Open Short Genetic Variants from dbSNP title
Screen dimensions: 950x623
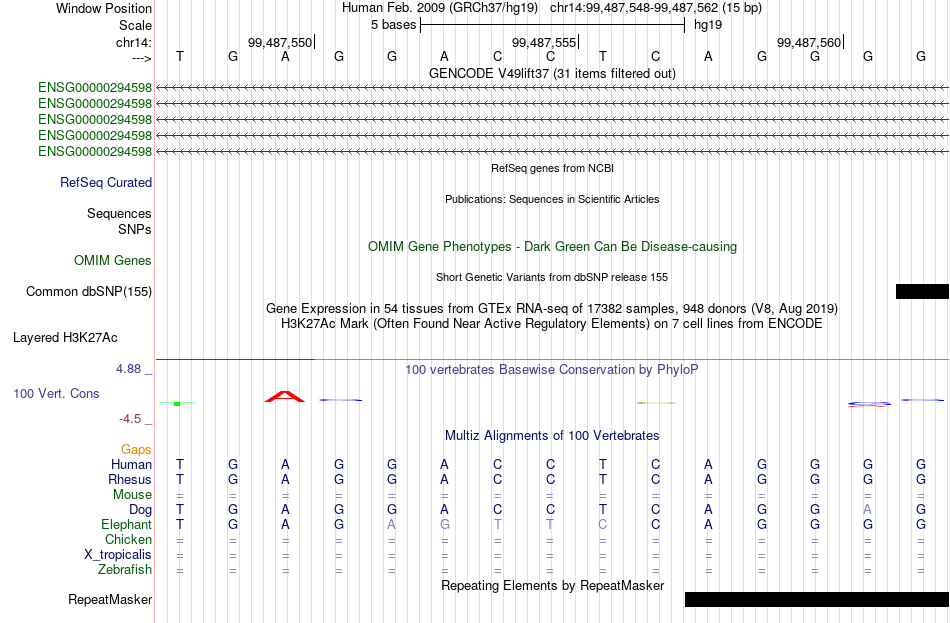(x=552, y=278)
